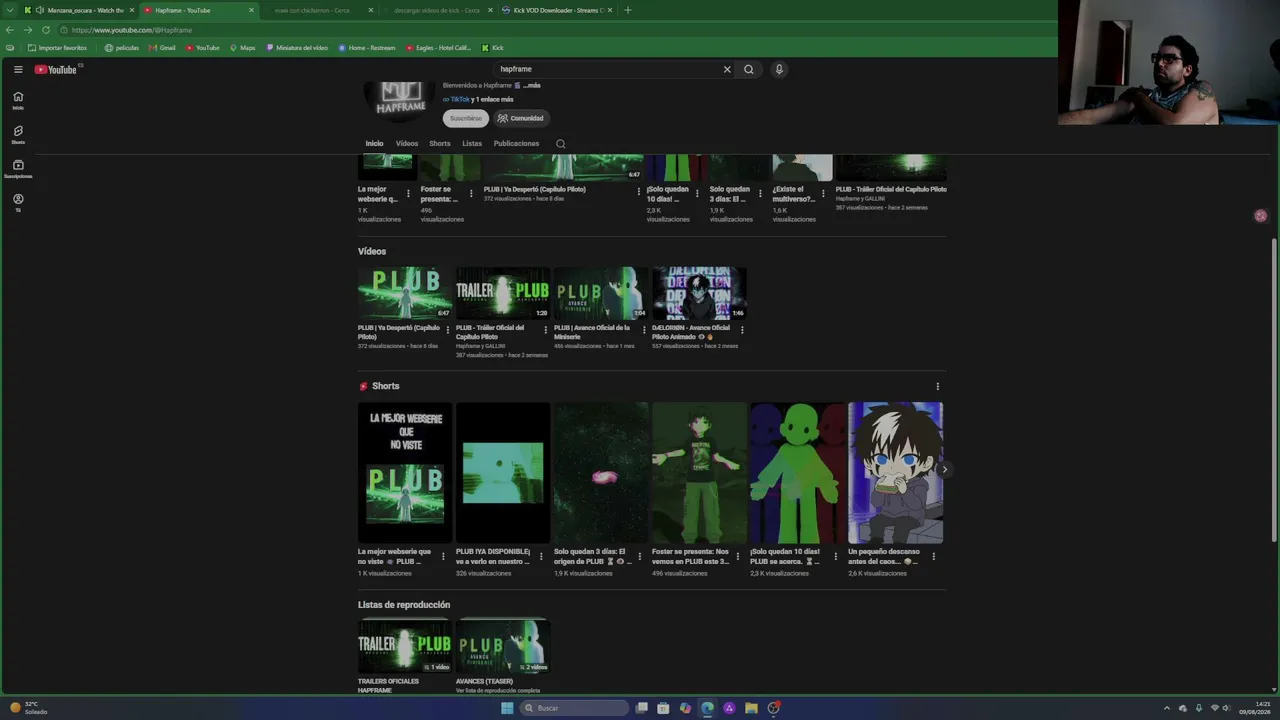Open options for 'Un pequeño descanso' short

click(x=933, y=557)
